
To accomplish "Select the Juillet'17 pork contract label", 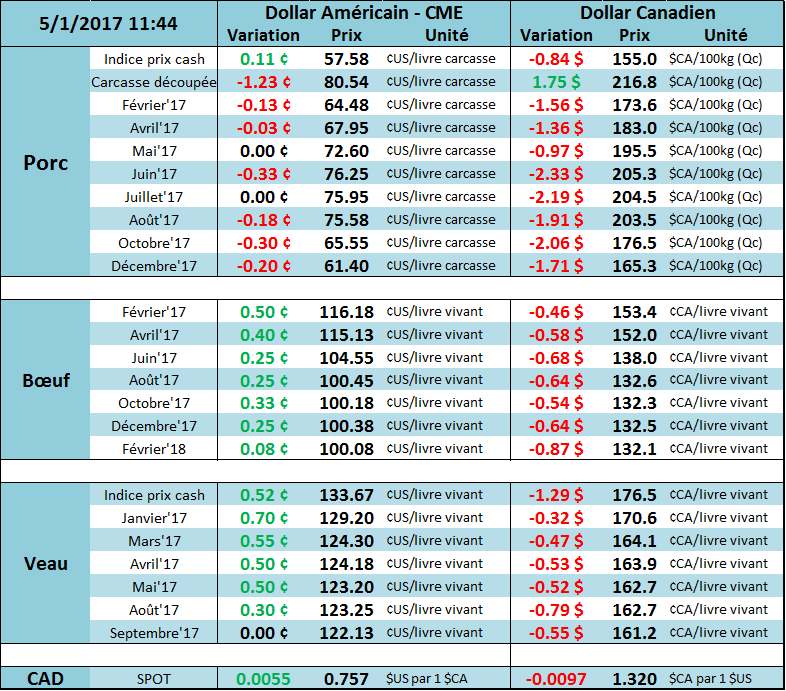I will 154,197.
